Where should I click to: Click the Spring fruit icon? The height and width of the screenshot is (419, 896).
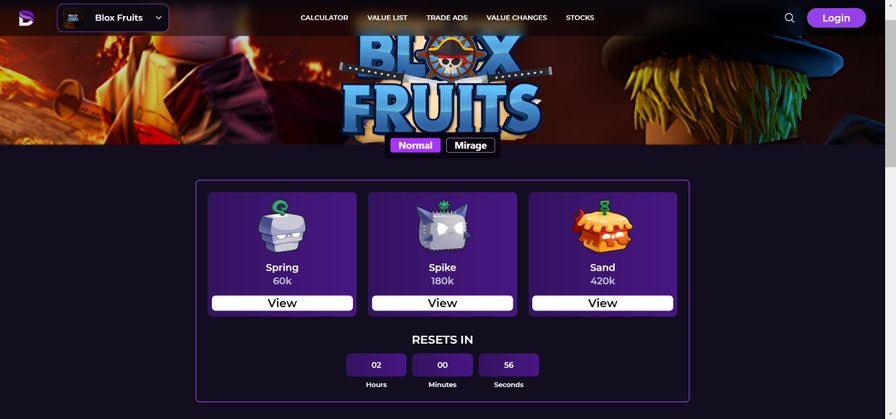pyautogui.click(x=282, y=227)
